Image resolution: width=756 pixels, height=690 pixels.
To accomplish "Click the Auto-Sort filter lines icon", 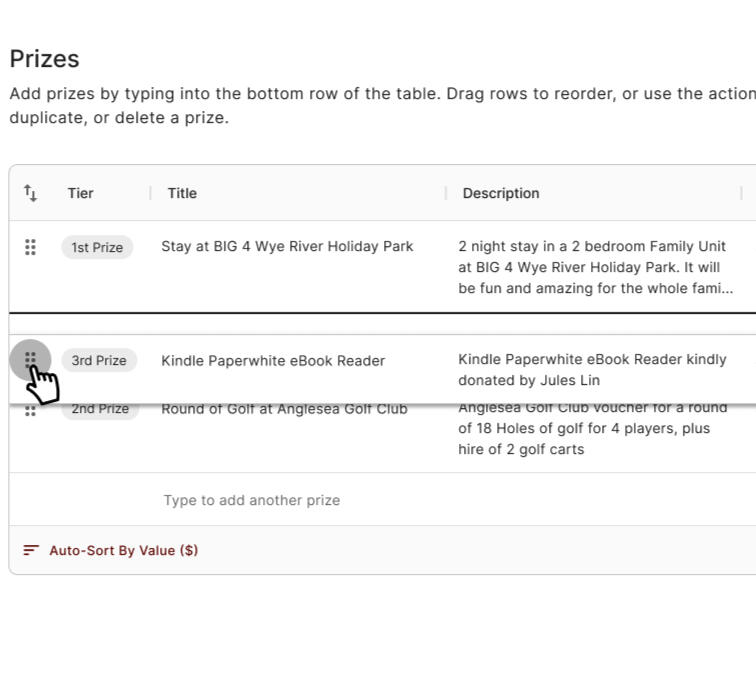I will point(31,550).
